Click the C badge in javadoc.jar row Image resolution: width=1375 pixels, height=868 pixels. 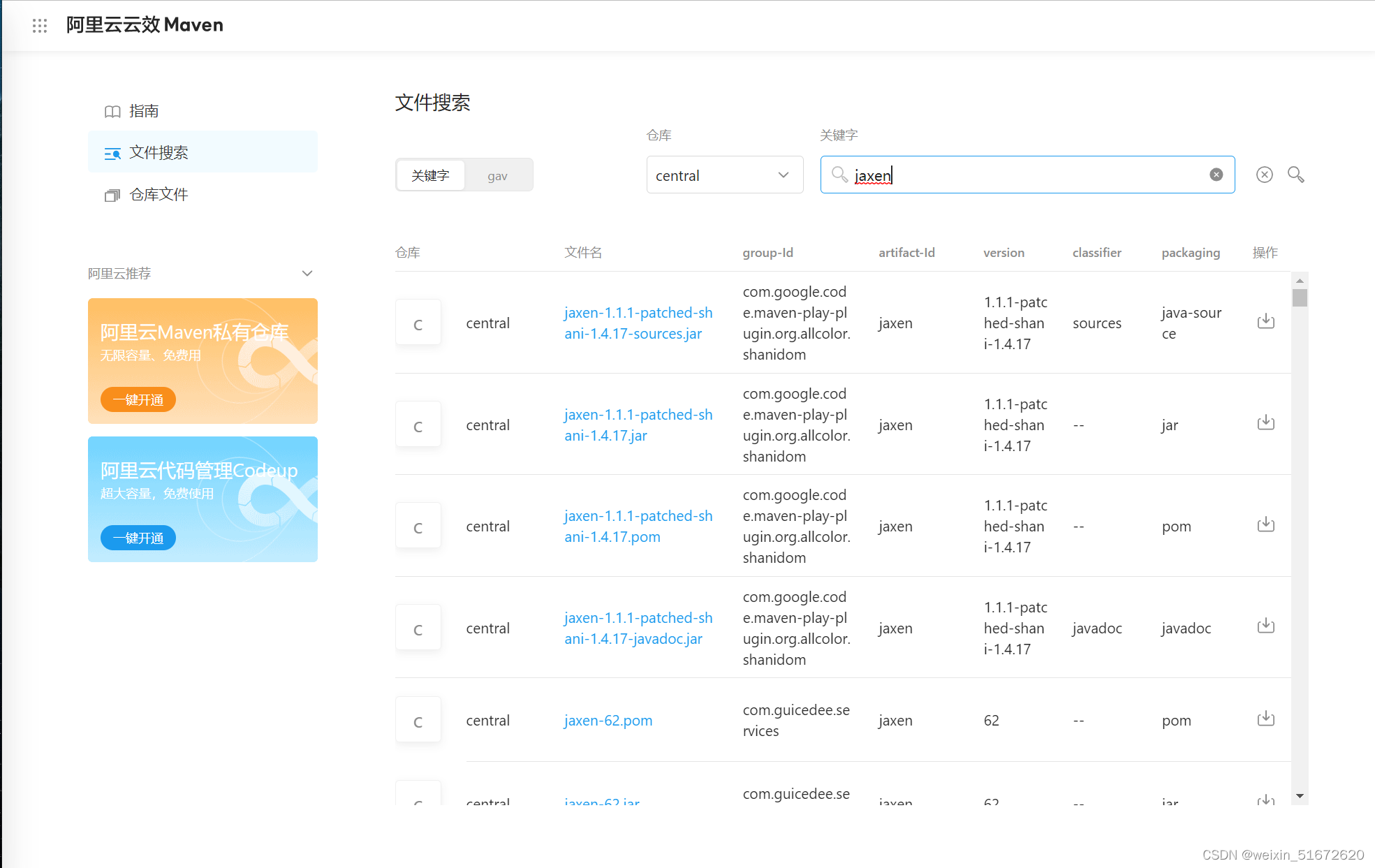coord(418,628)
